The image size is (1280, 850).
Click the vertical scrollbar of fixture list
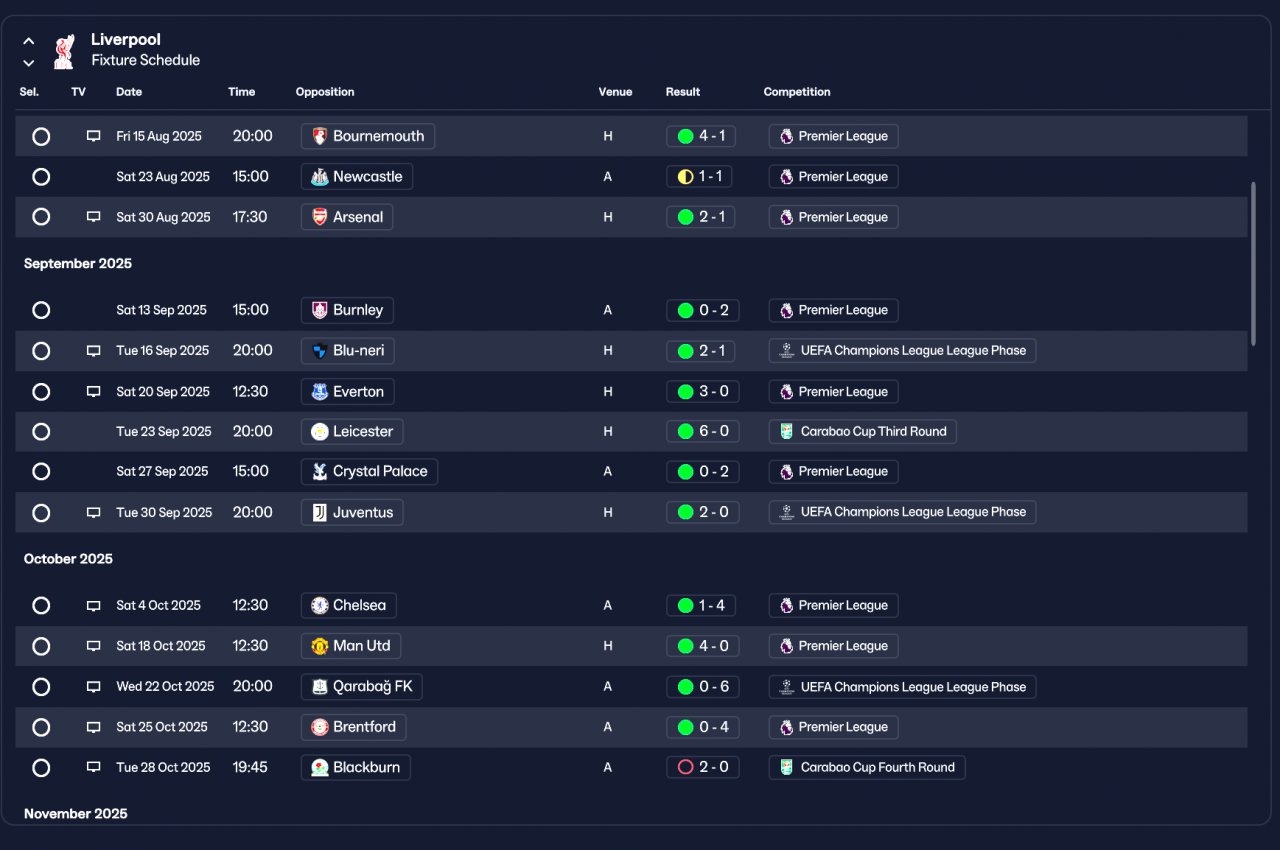point(1253,263)
